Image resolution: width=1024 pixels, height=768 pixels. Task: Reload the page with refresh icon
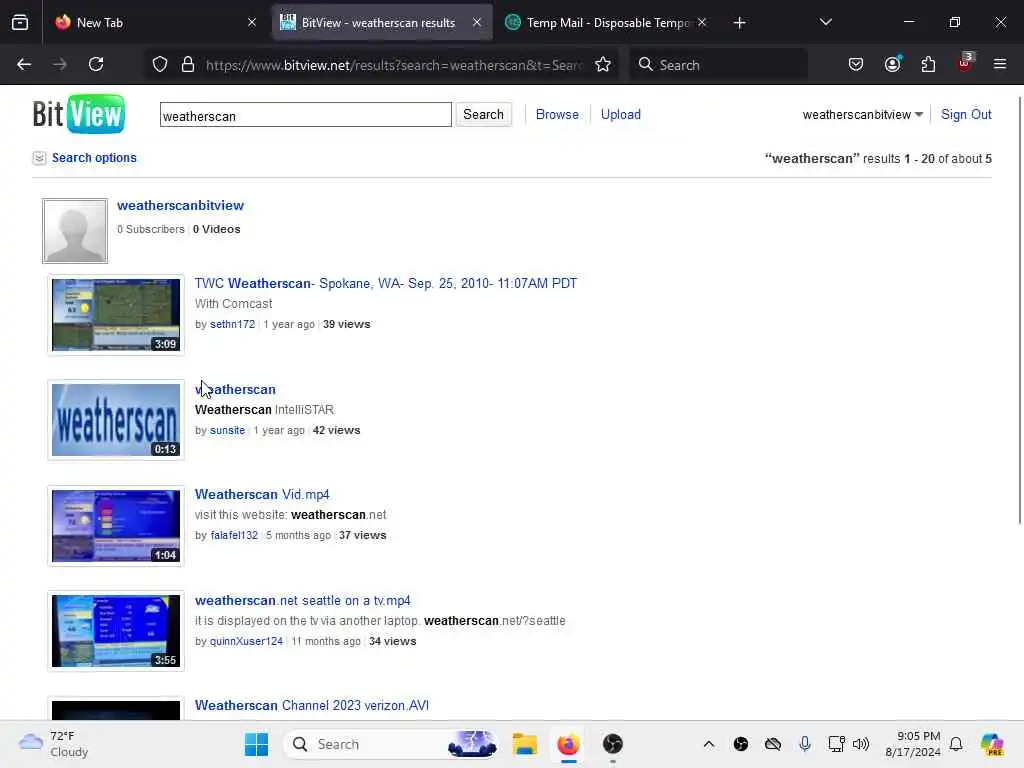click(x=96, y=64)
